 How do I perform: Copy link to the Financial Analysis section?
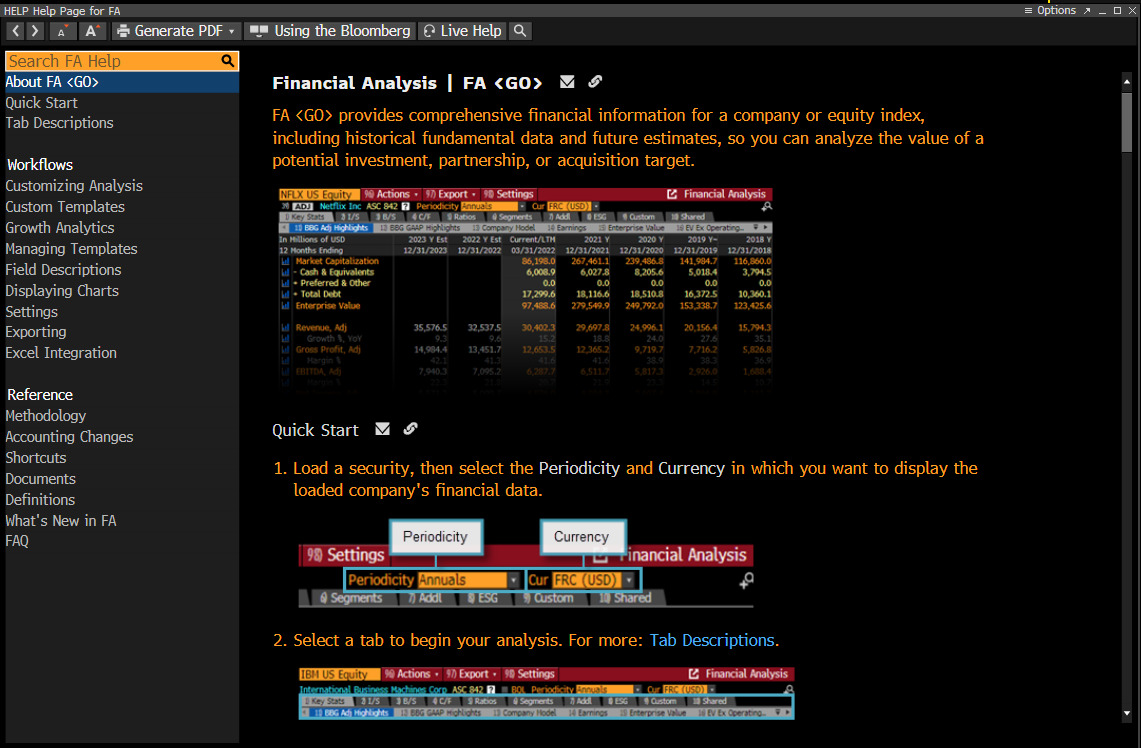595,82
